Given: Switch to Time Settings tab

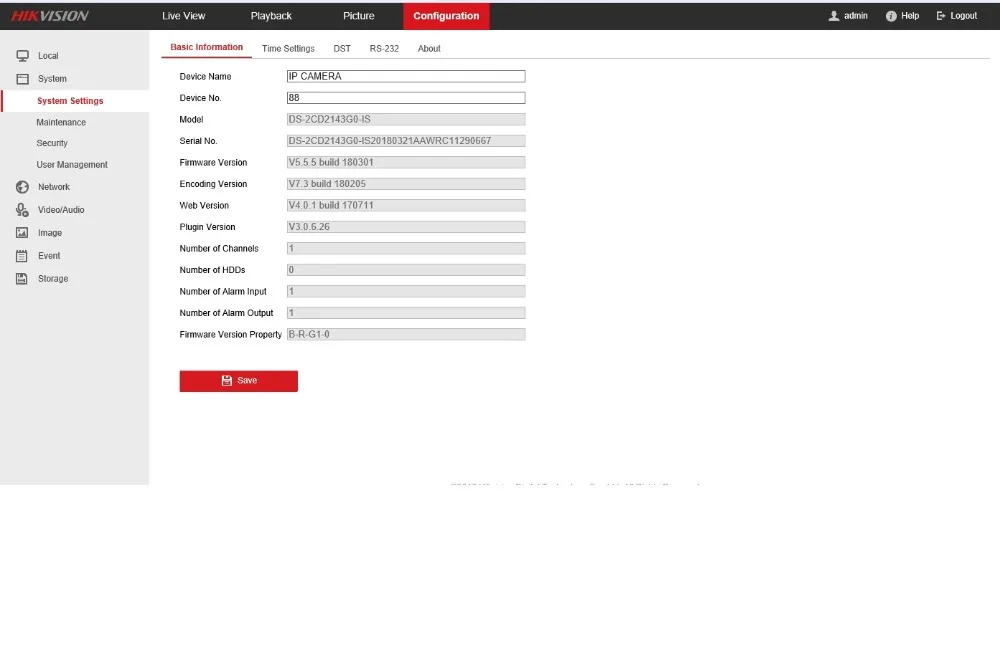Looking at the screenshot, I should [x=288, y=48].
